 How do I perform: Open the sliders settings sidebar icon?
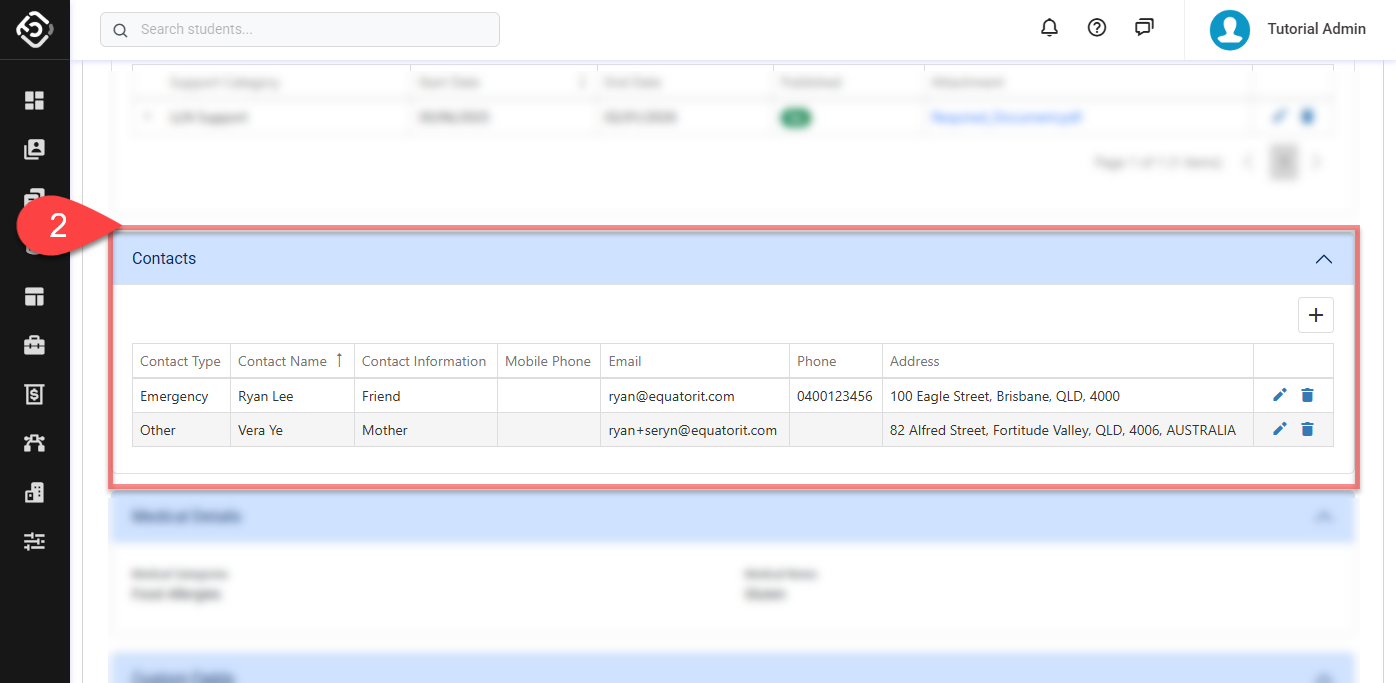pos(35,541)
